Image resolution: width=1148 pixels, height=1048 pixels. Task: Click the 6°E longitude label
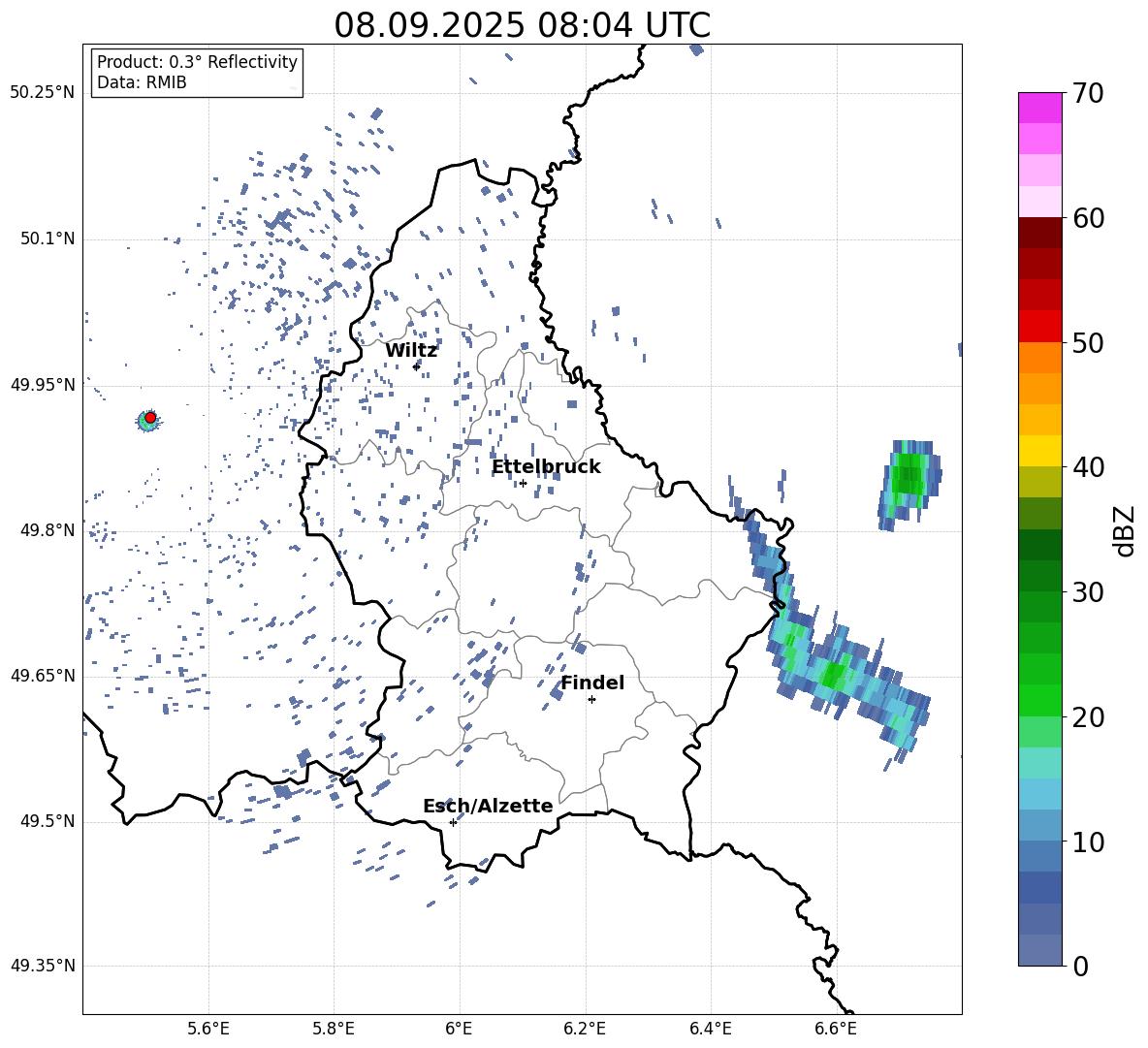click(459, 1029)
